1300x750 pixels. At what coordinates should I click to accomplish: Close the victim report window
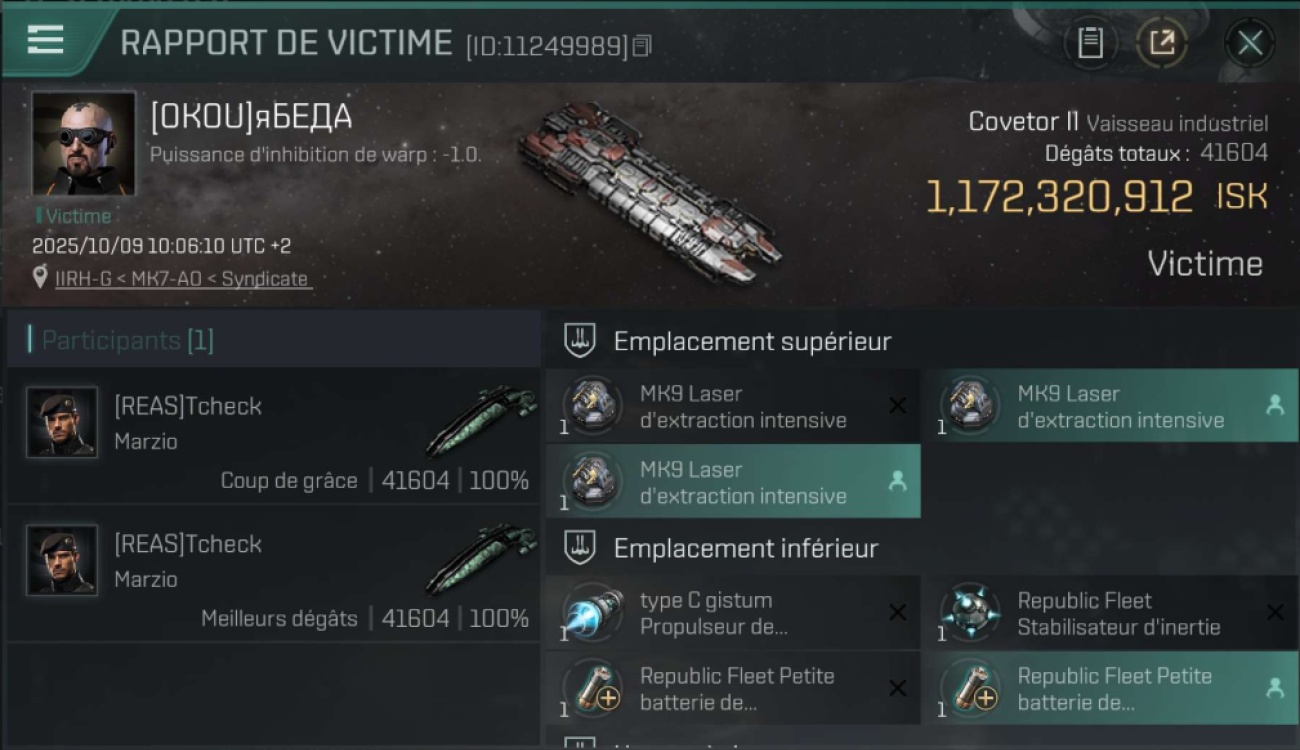[x=1249, y=42]
